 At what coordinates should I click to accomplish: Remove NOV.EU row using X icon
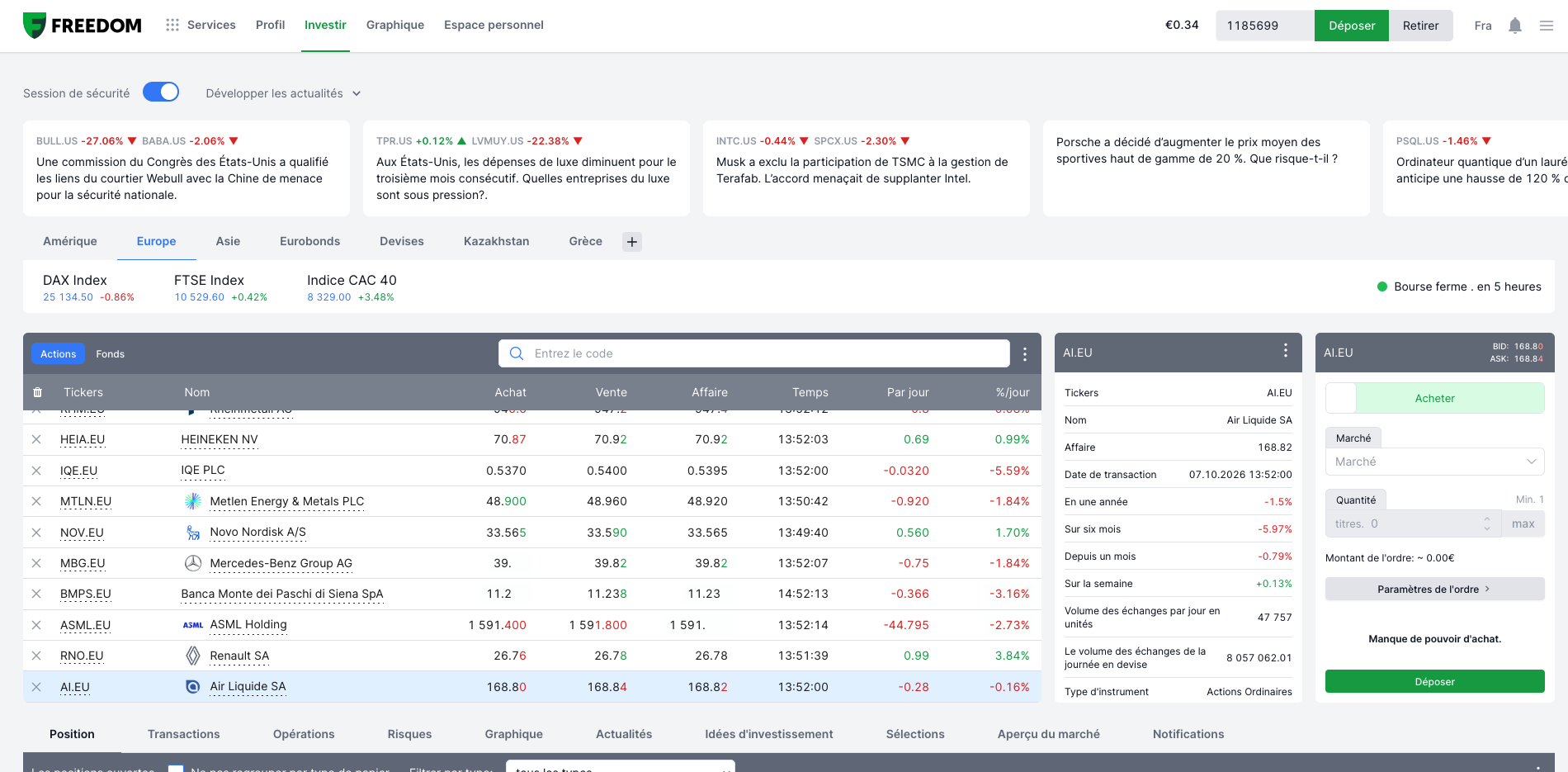36,533
